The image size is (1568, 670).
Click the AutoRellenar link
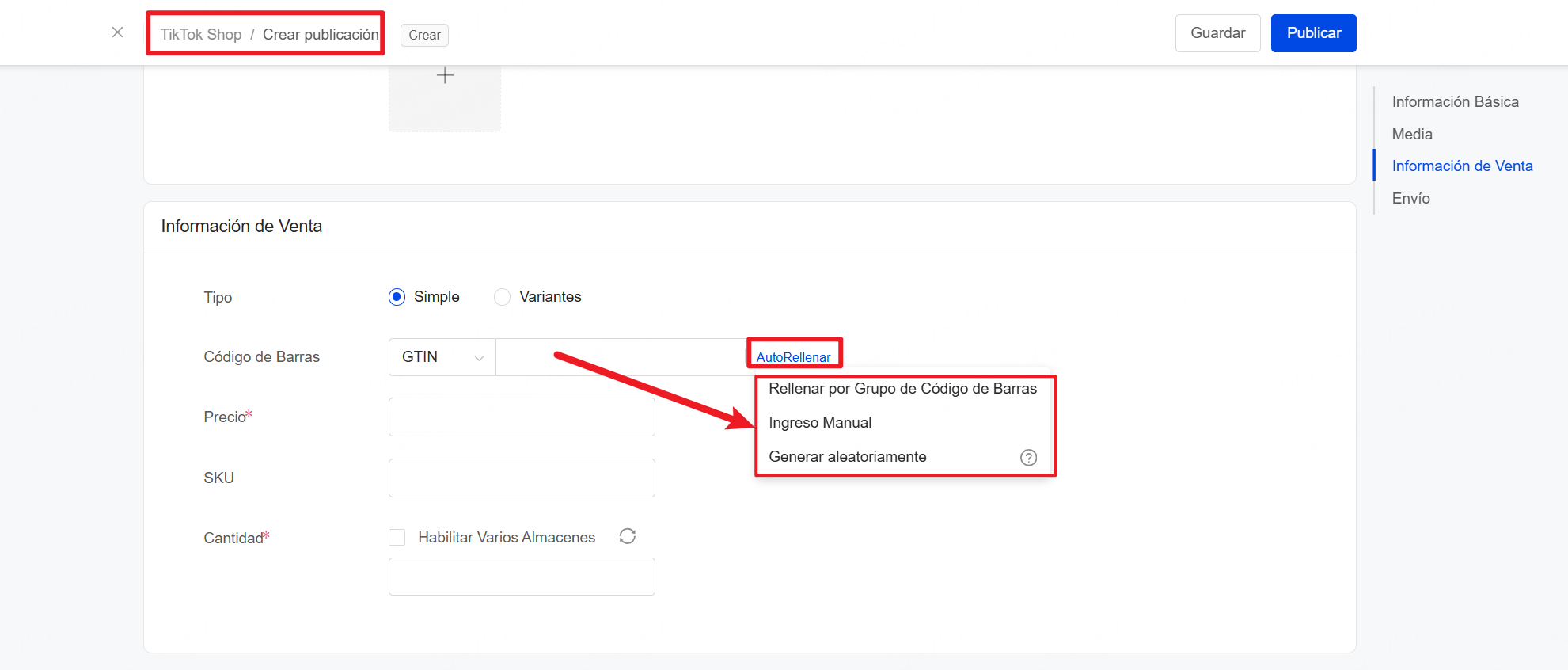793,357
